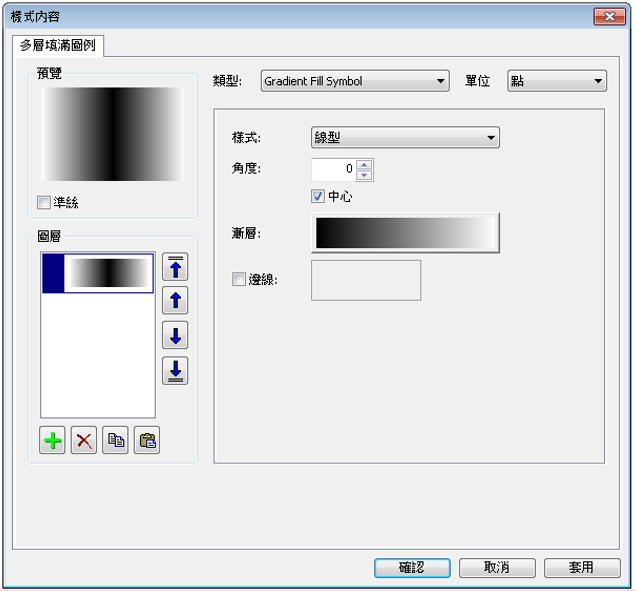The height and width of the screenshot is (591, 636).
Task: Click the 取消 button
Action: tap(497, 567)
